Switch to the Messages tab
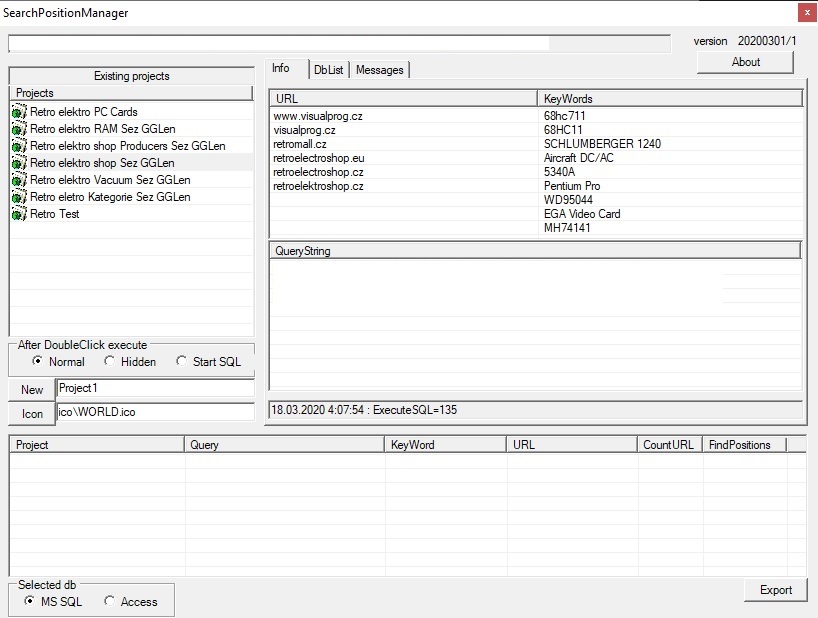 [379, 69]
